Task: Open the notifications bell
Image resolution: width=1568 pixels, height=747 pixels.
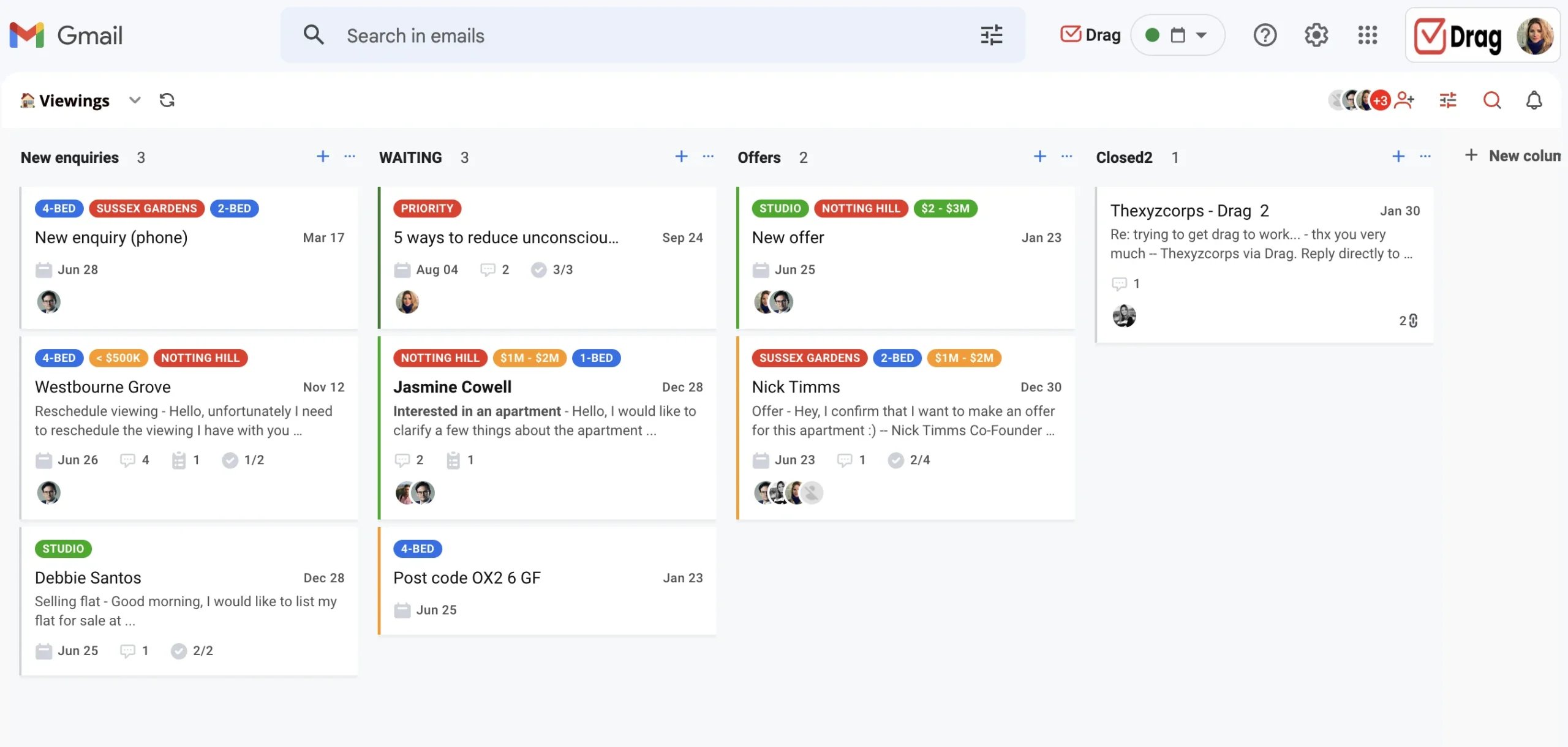Action: tap(1534, 100)
